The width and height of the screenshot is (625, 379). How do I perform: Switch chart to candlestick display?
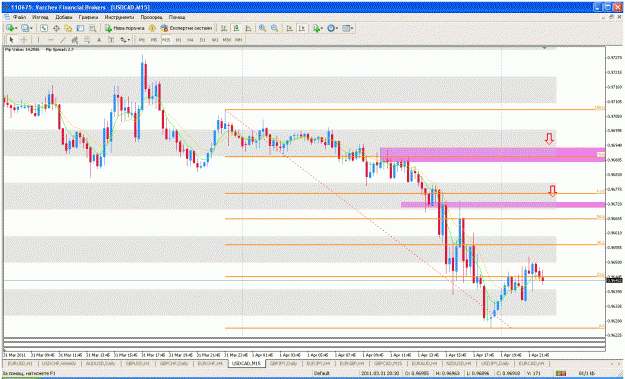coord(236,28)
